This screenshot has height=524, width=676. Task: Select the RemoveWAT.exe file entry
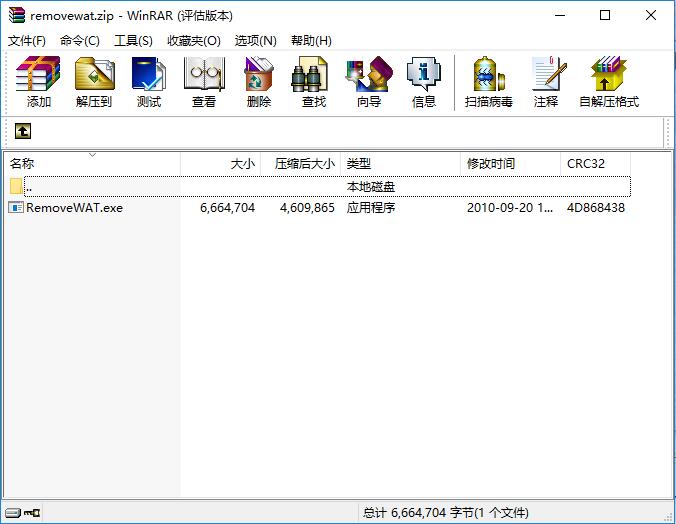[x=74, y=208]
